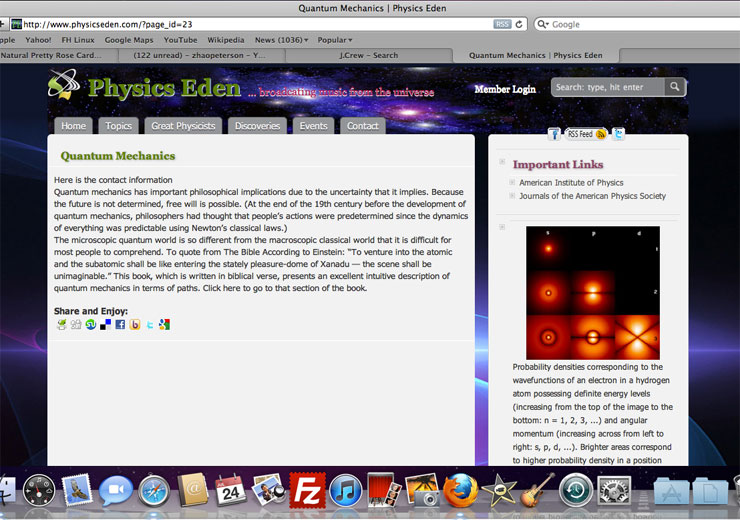740x520 pixels.
Task: Open the RSS Feed badge
Action: tap(586, 134)
